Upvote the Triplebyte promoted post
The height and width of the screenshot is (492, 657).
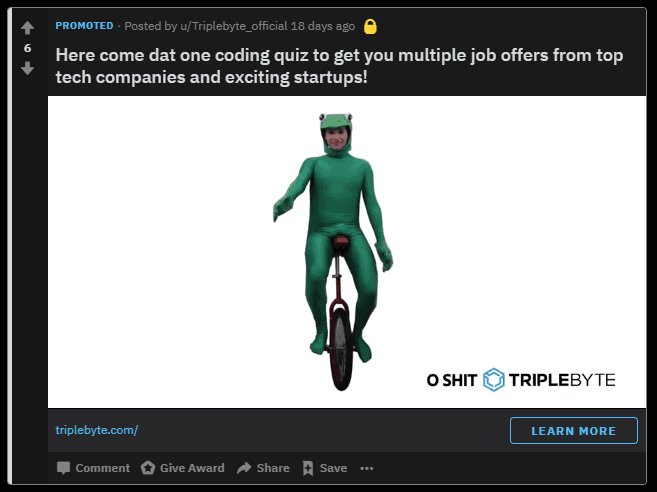[27, 28]
